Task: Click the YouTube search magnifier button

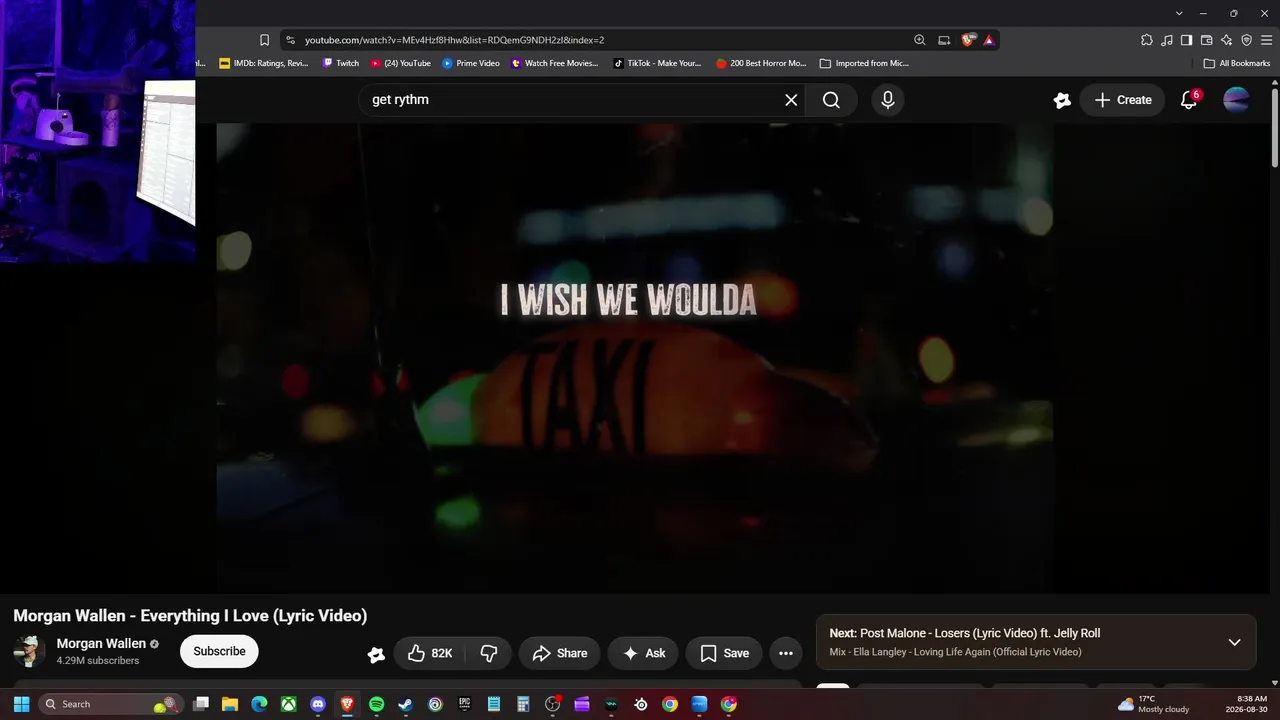Action: [x=831, y=100]
